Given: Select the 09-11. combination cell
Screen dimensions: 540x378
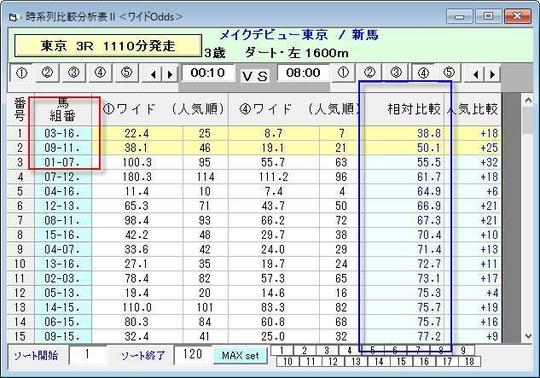Looking at the screenshot, I should pos(63,148).
